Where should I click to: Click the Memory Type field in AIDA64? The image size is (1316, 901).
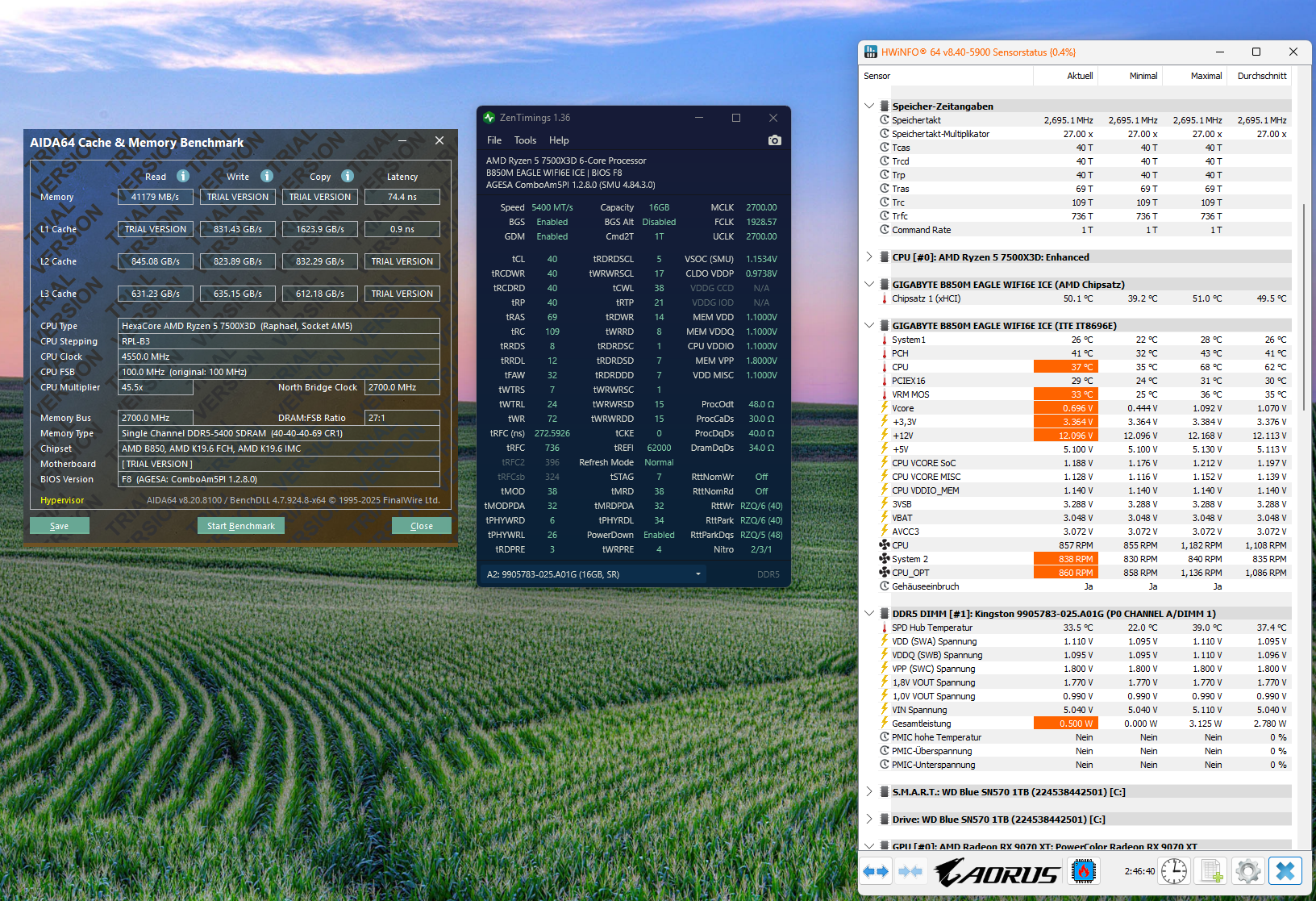(279, 433)
